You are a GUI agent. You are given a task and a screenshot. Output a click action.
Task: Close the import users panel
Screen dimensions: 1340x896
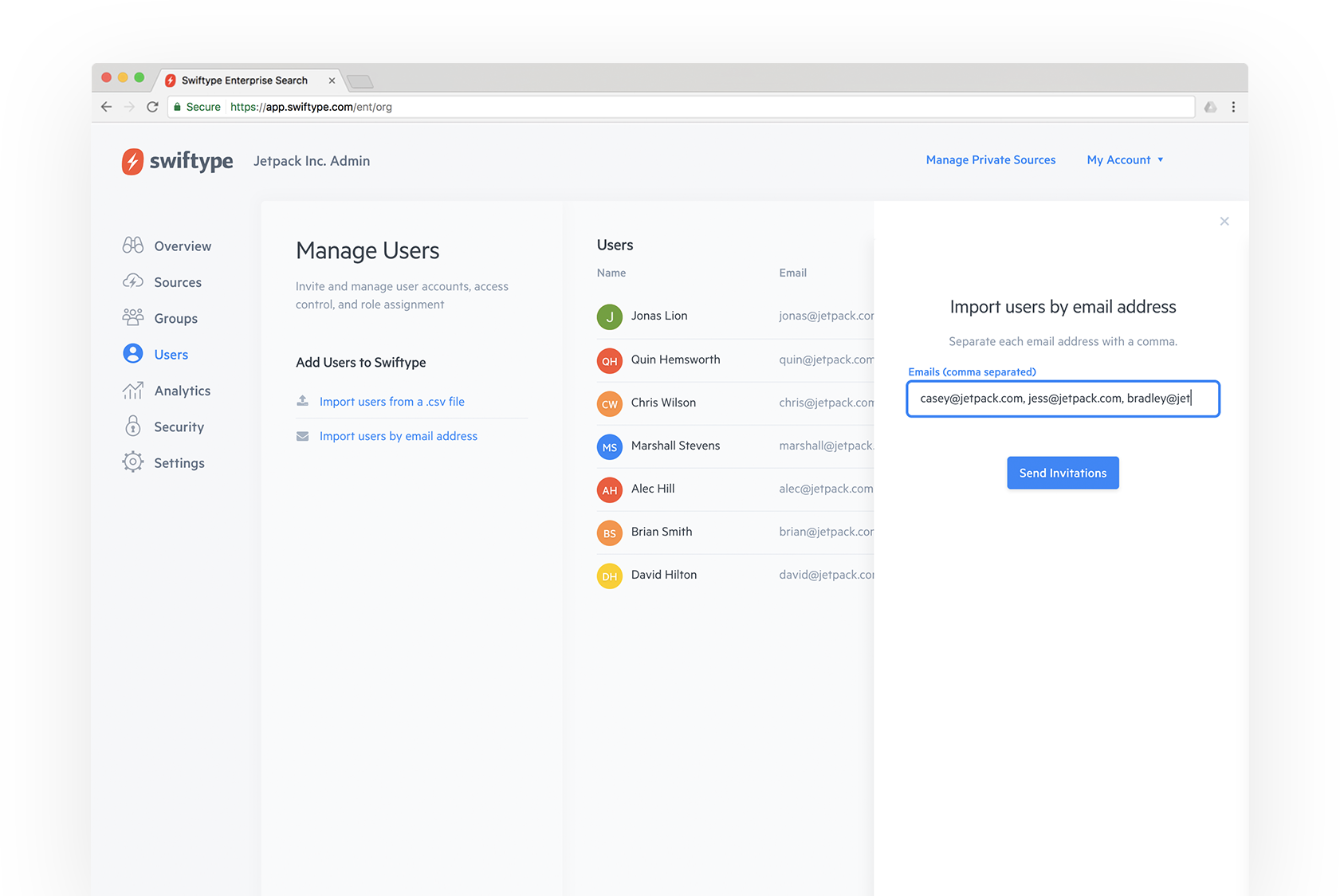[1224, 222]
